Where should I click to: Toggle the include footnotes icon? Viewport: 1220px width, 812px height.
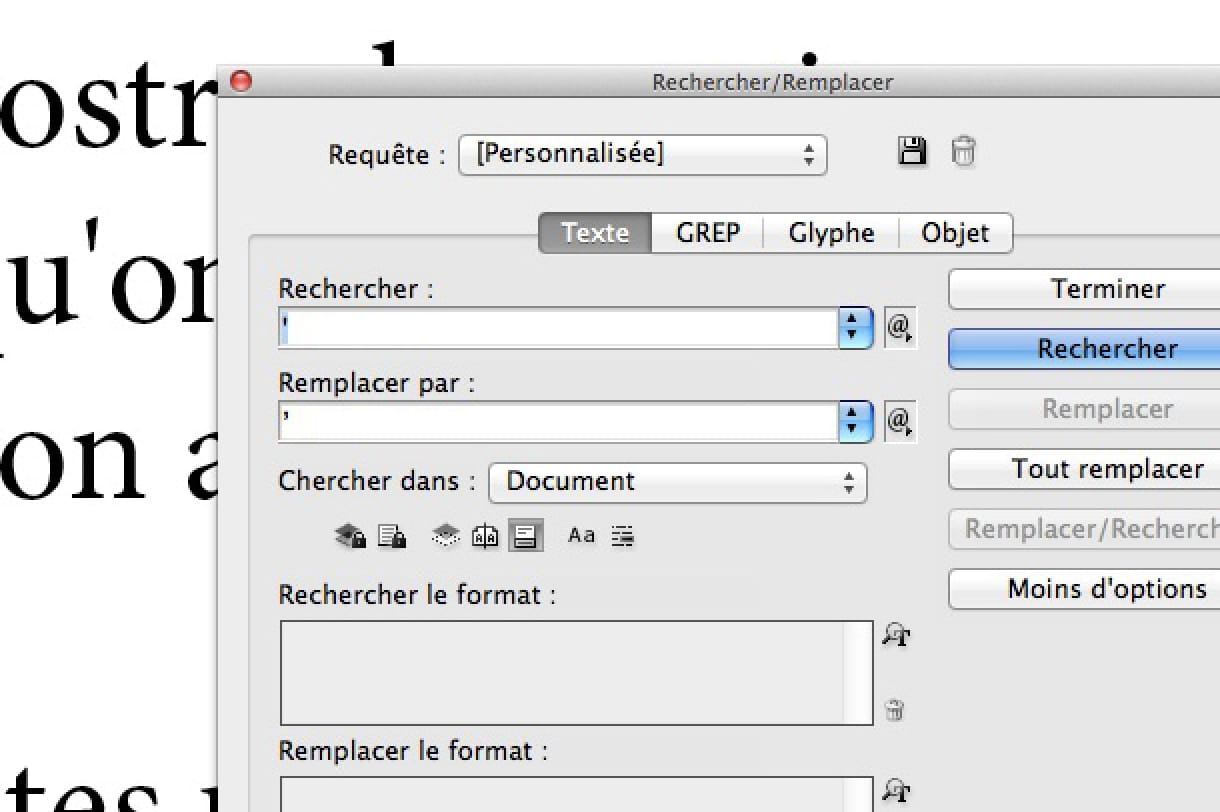click(x=525, y=536)
